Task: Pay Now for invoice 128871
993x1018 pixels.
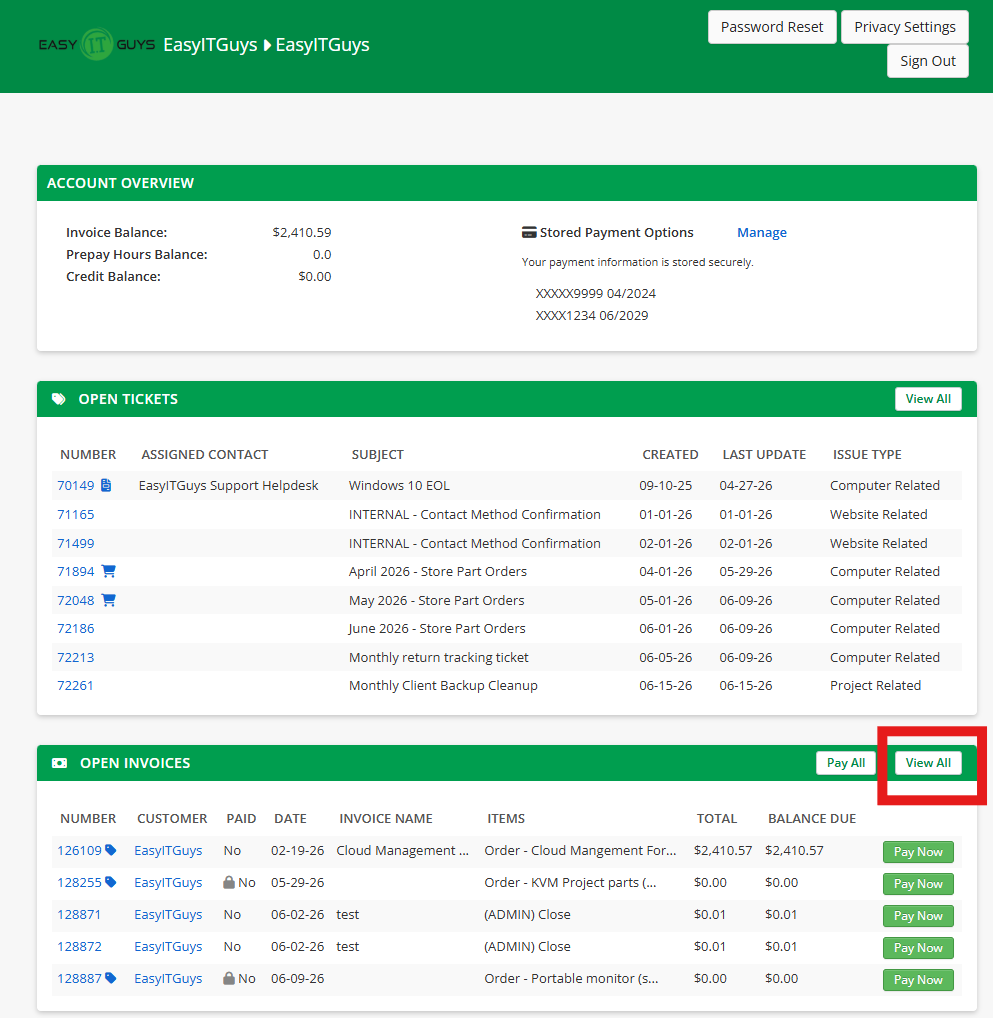Action: [x=918, y=916]
